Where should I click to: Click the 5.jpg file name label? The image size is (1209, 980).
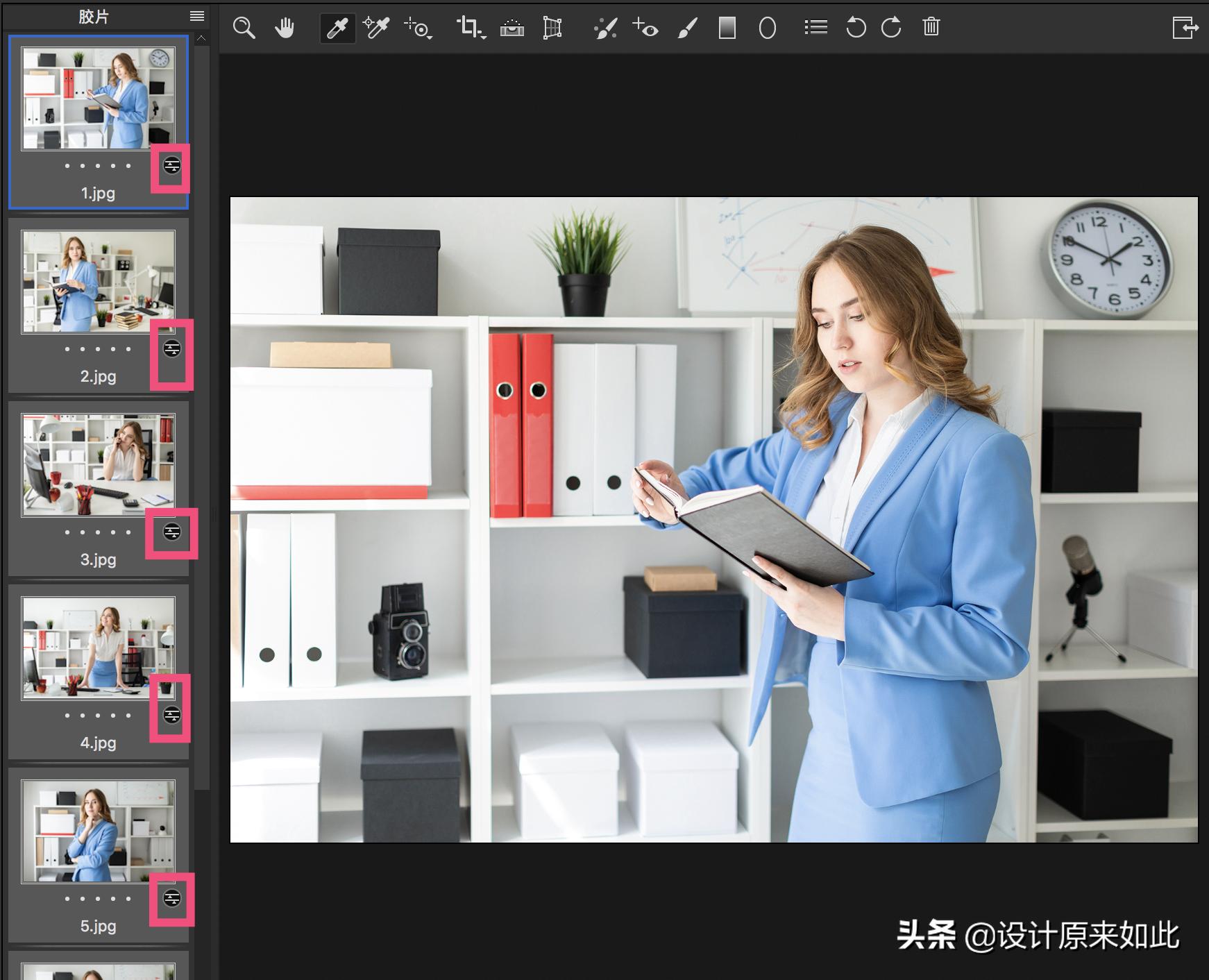click(x=98, y=927)
